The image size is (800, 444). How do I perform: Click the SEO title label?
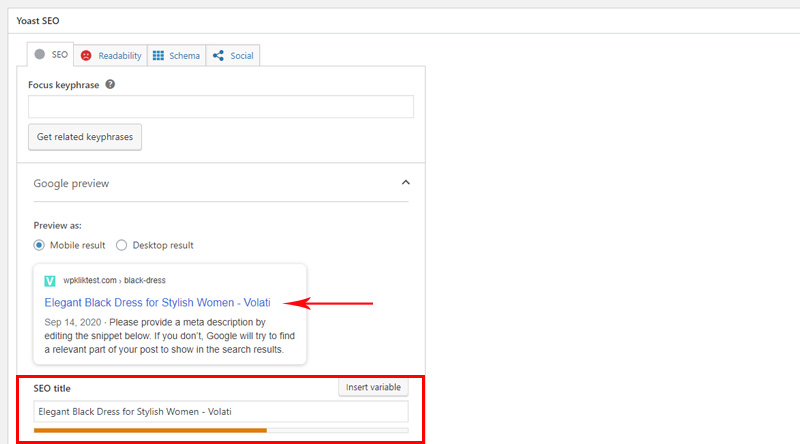point(52,388)
